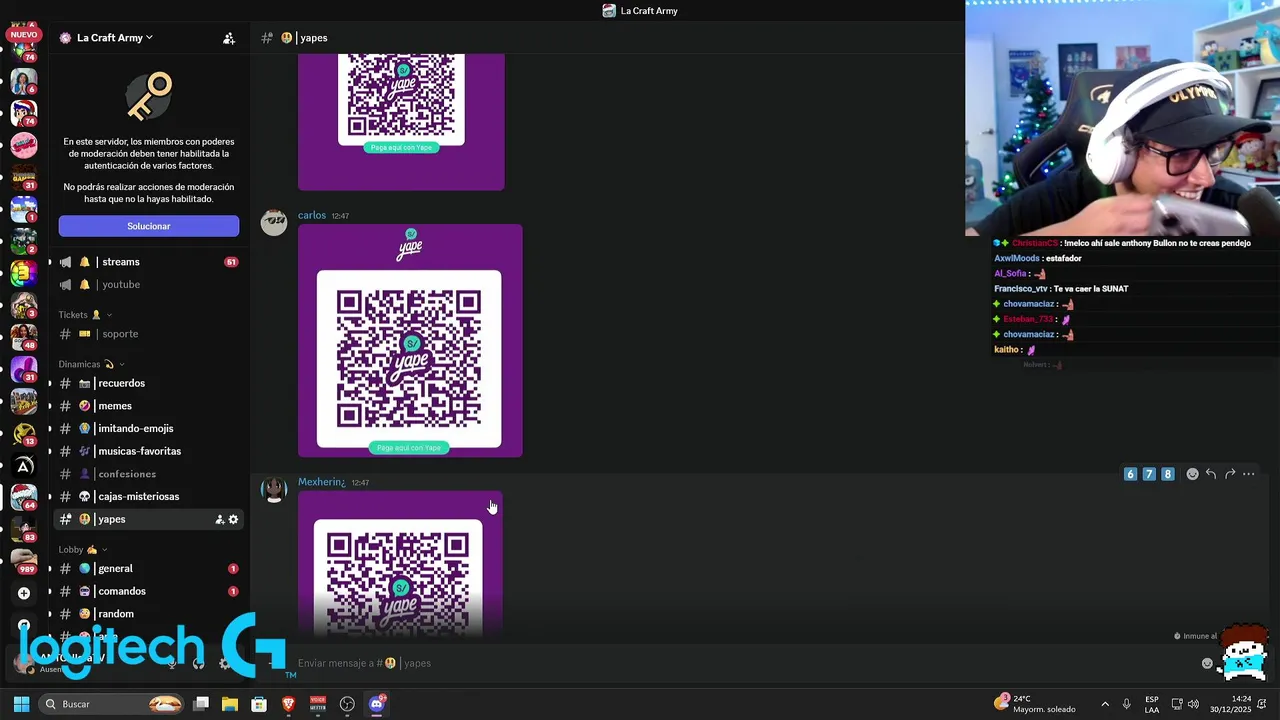
Task: Open the memes channel
Action: pos(148,406)
